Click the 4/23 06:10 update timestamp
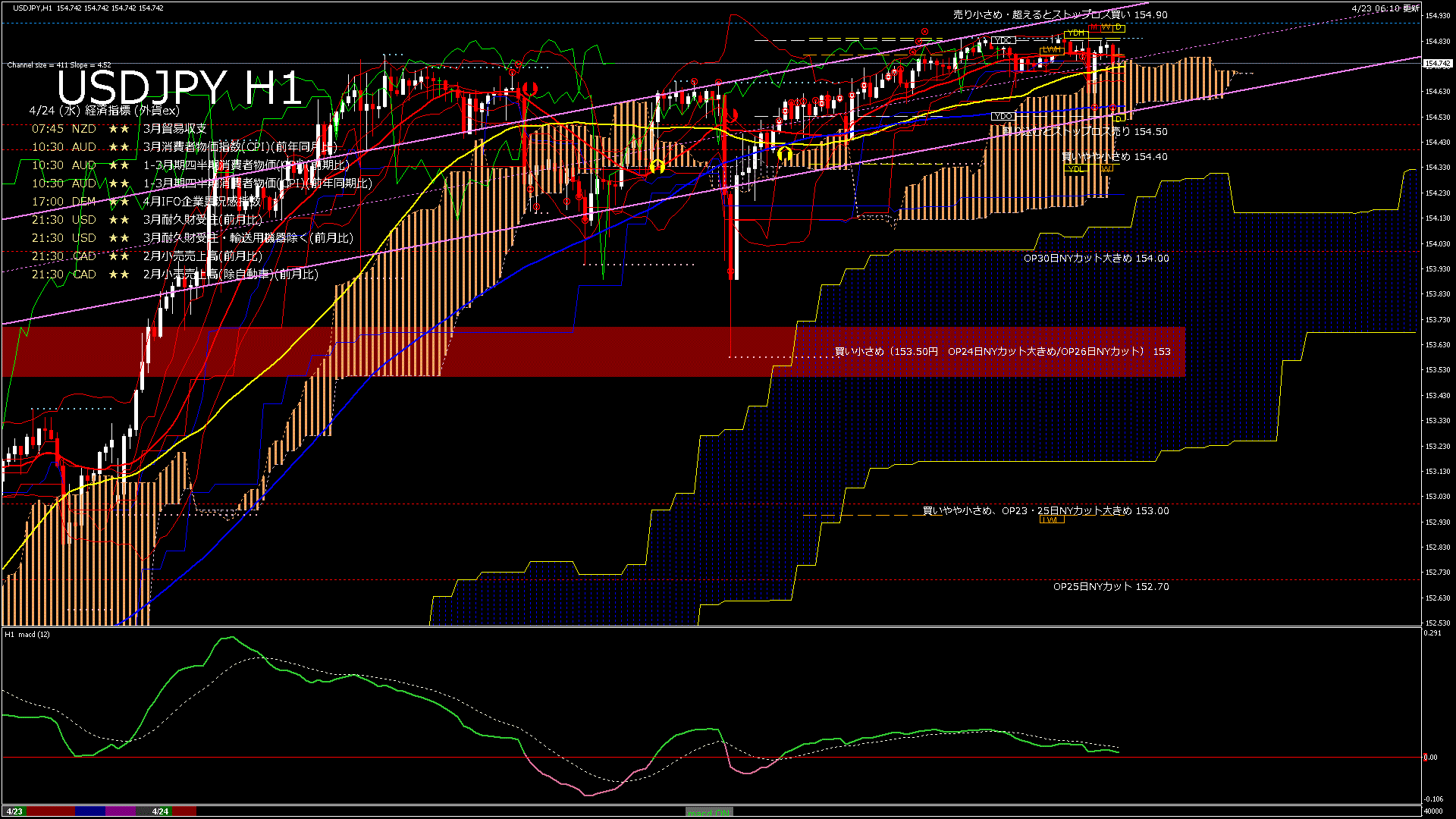1456x819 pixels. click(x=1385, y=8)
